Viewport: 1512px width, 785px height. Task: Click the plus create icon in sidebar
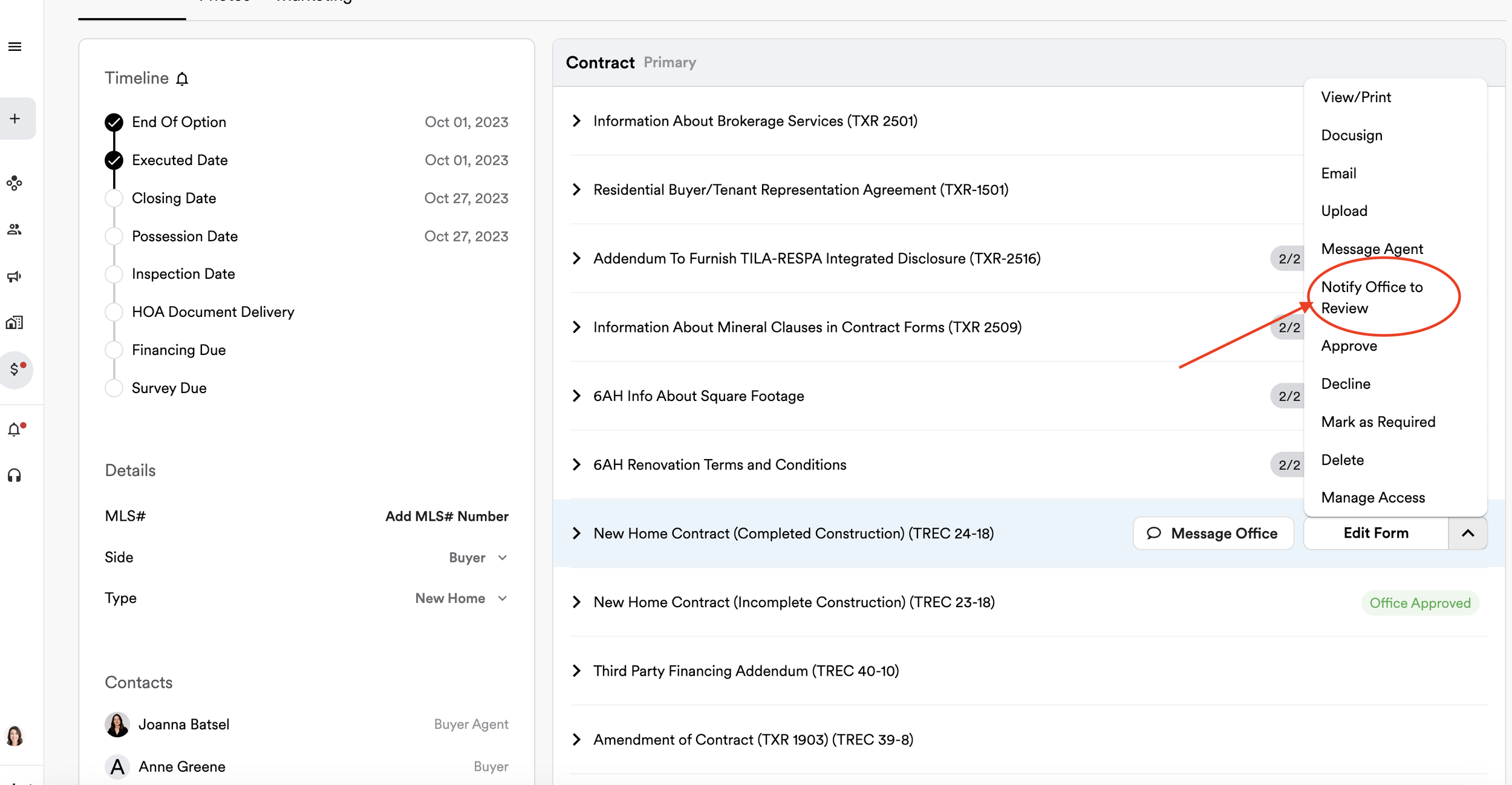tap(15, 119)
